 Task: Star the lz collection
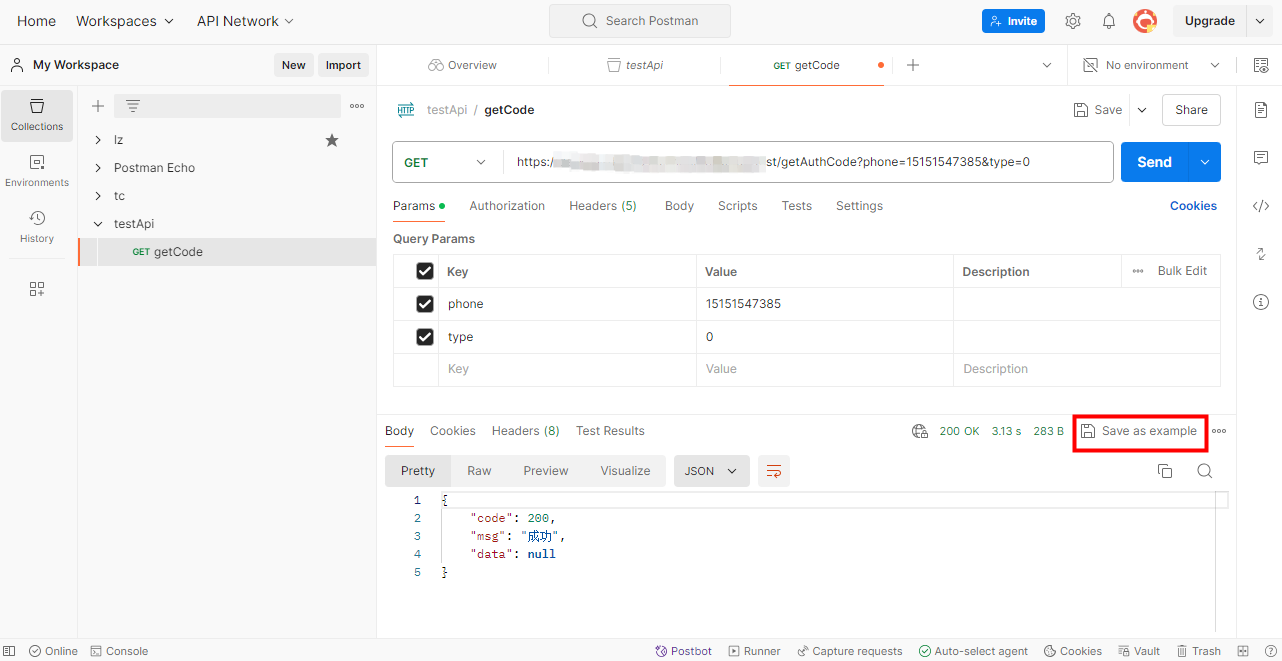(x=332, y=140)
